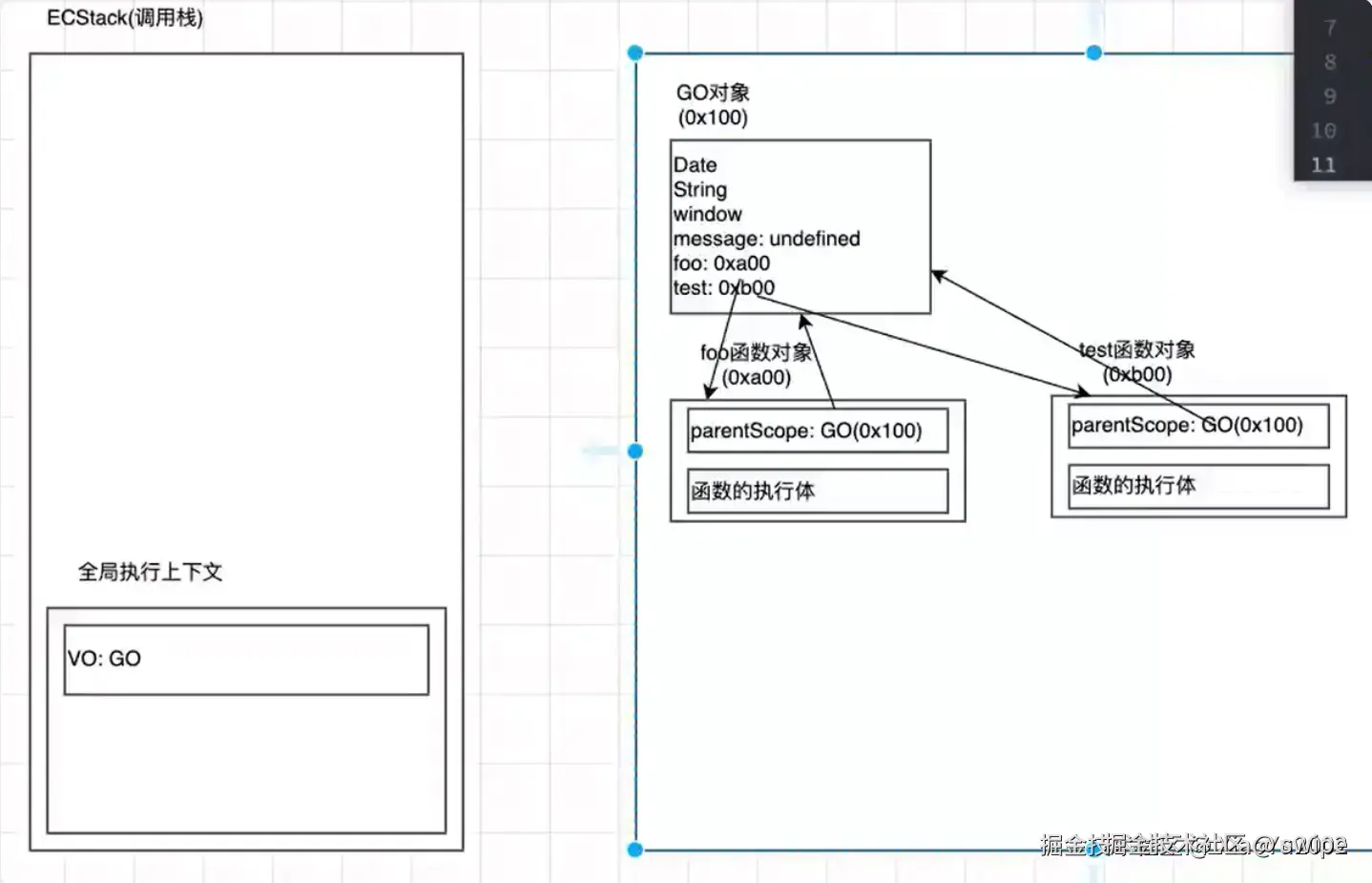Viewport: 1372px width, 883px height.
Task: Click the 'Date' entry in GO object
Action: (695, 165)
